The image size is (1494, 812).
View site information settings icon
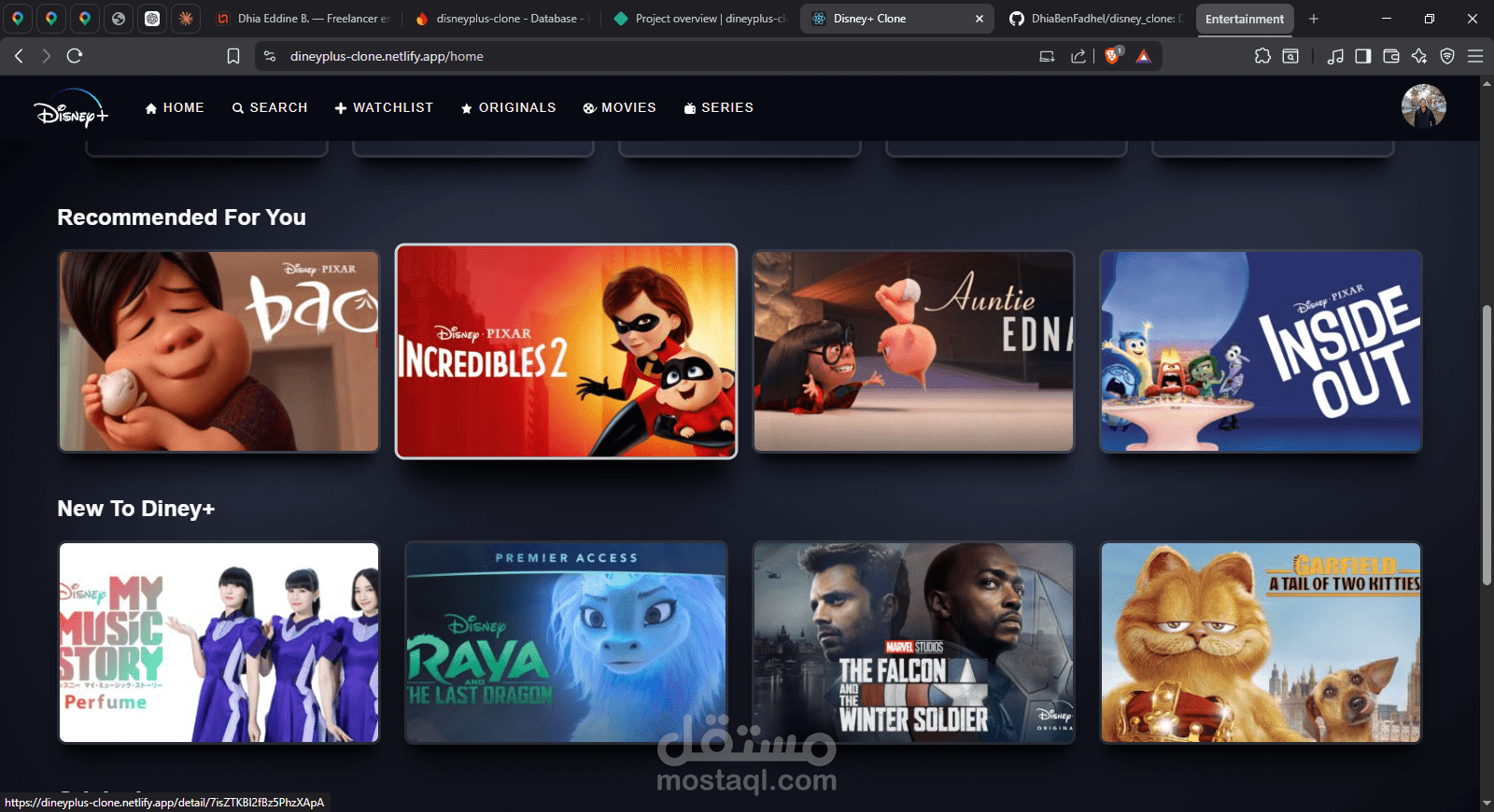pyautogui.click(x=270, y=56)
